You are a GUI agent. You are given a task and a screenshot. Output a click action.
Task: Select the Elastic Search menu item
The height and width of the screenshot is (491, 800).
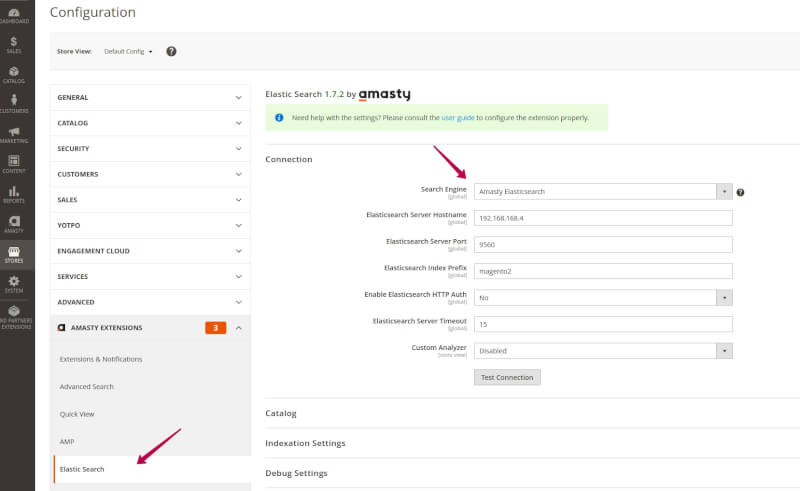click(152, 469)
